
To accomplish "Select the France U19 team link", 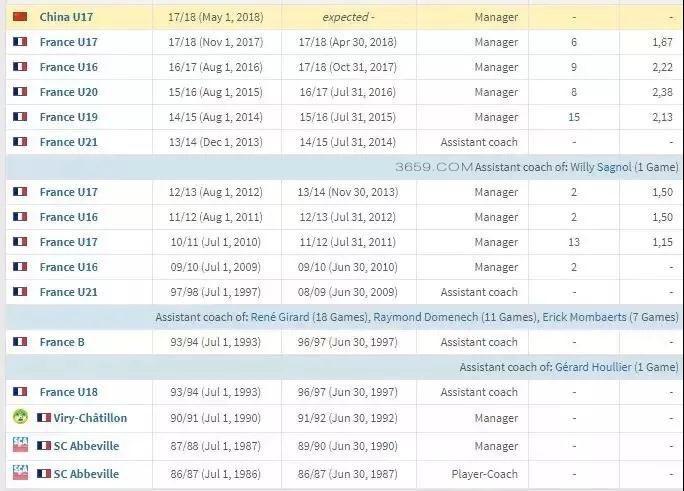I will point(69,117).
